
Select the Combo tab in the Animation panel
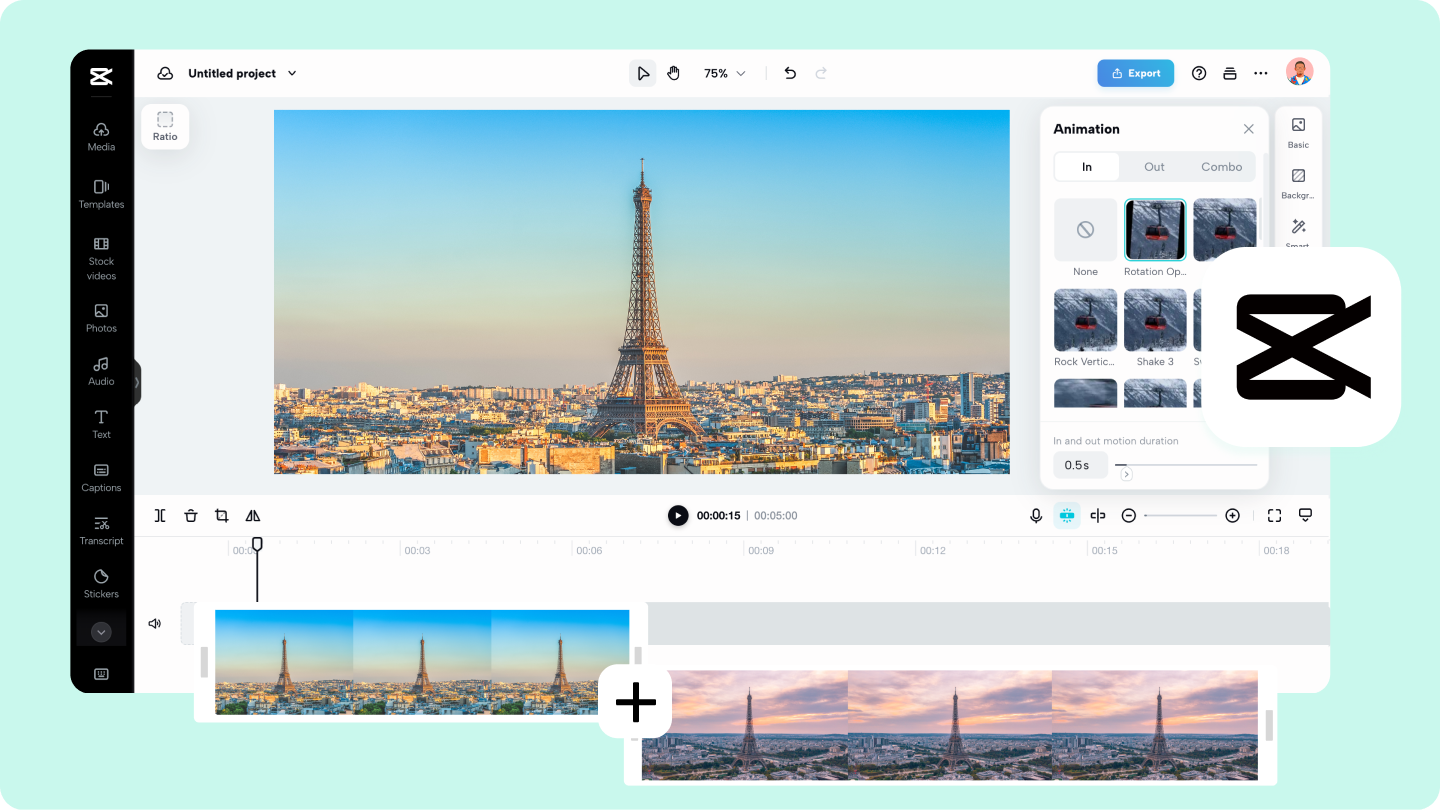coord(1221,166)
